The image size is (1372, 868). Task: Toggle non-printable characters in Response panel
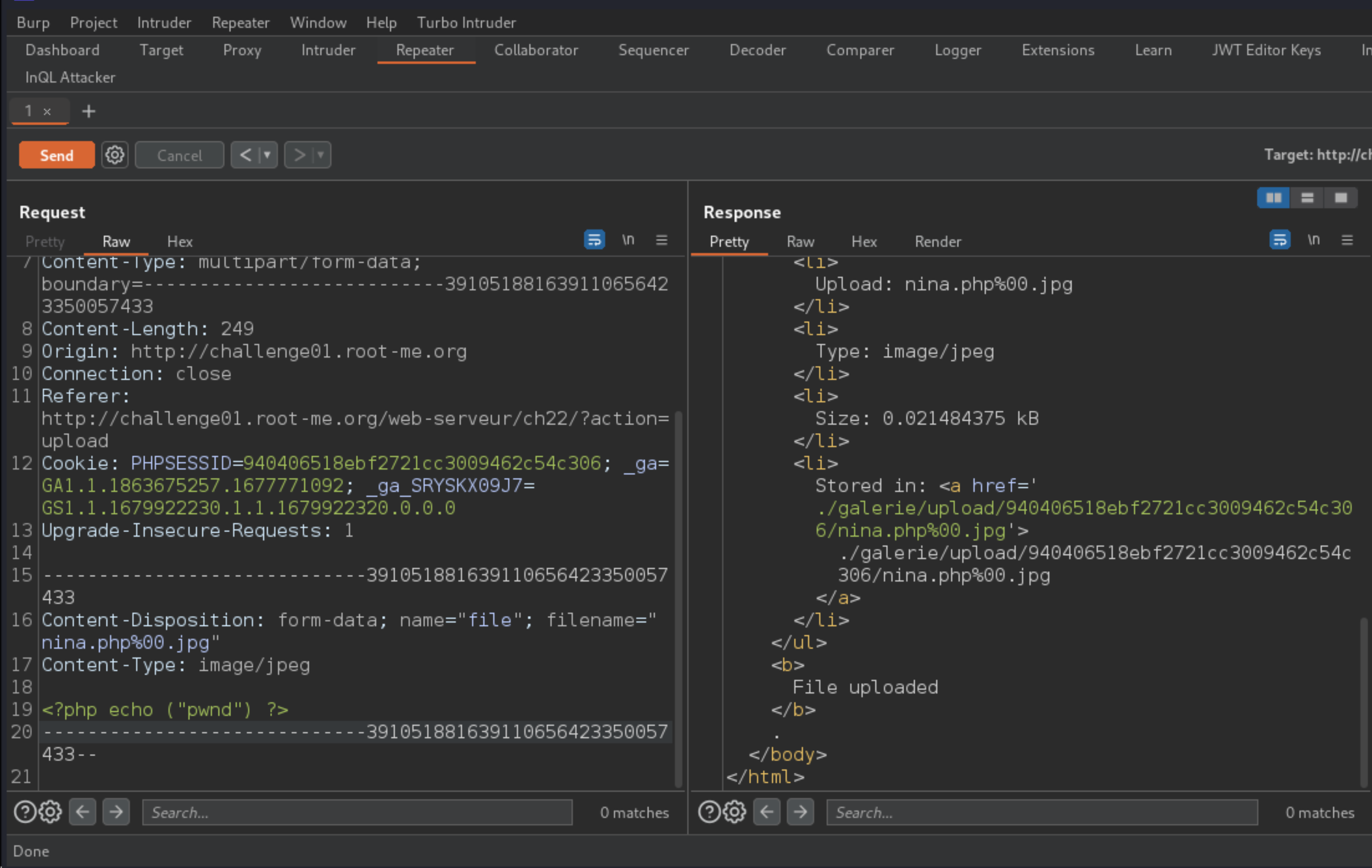pyautogui.click(x=1313, y=240)
